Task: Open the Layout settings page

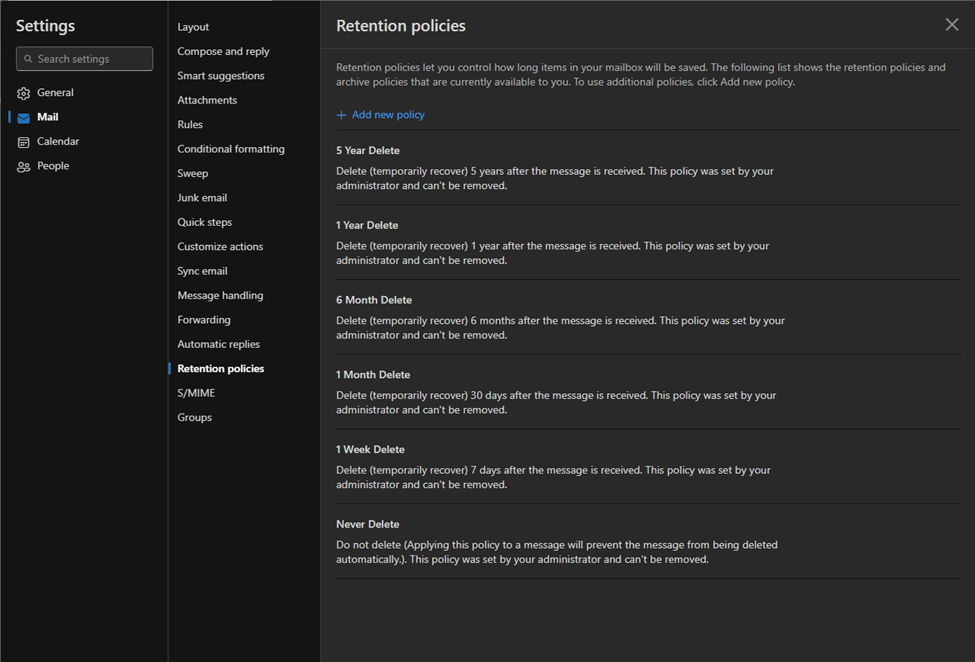Action: click(x=193, y=27)
